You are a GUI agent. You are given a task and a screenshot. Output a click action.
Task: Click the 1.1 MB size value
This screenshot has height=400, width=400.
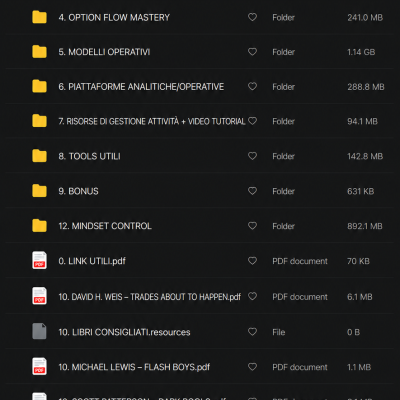coord(359,367)
